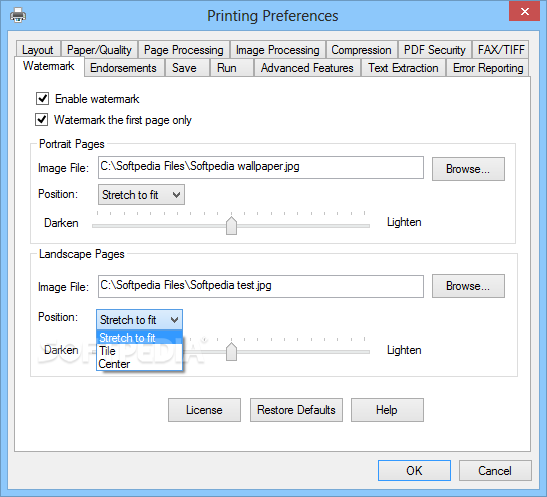Confirm settings with OK button
547x497 pixels.
pyautogui.click(x=414, y=470)
